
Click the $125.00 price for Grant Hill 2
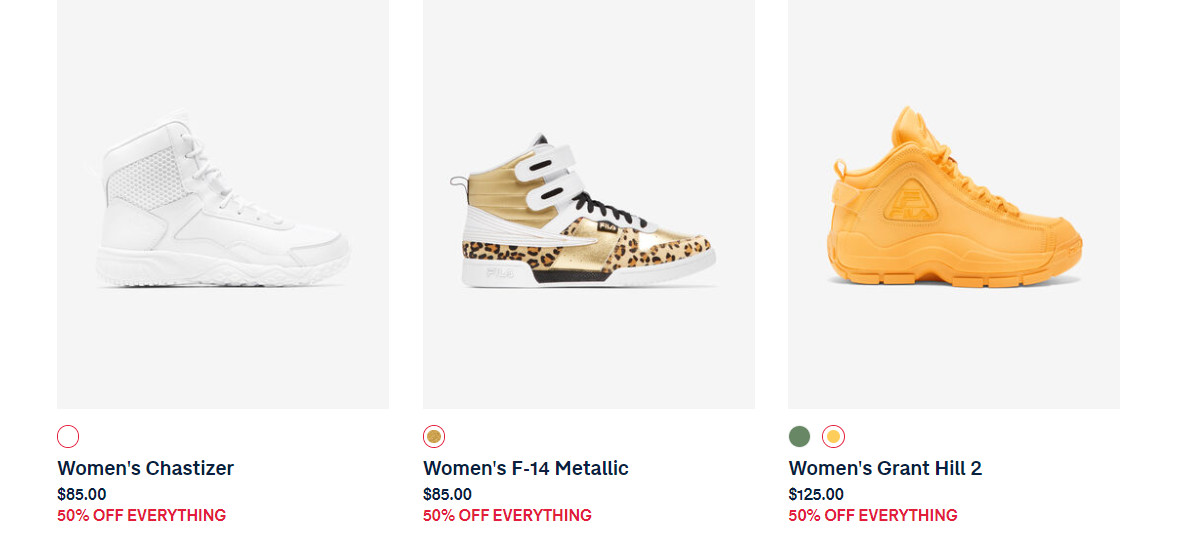pos(816,494)
